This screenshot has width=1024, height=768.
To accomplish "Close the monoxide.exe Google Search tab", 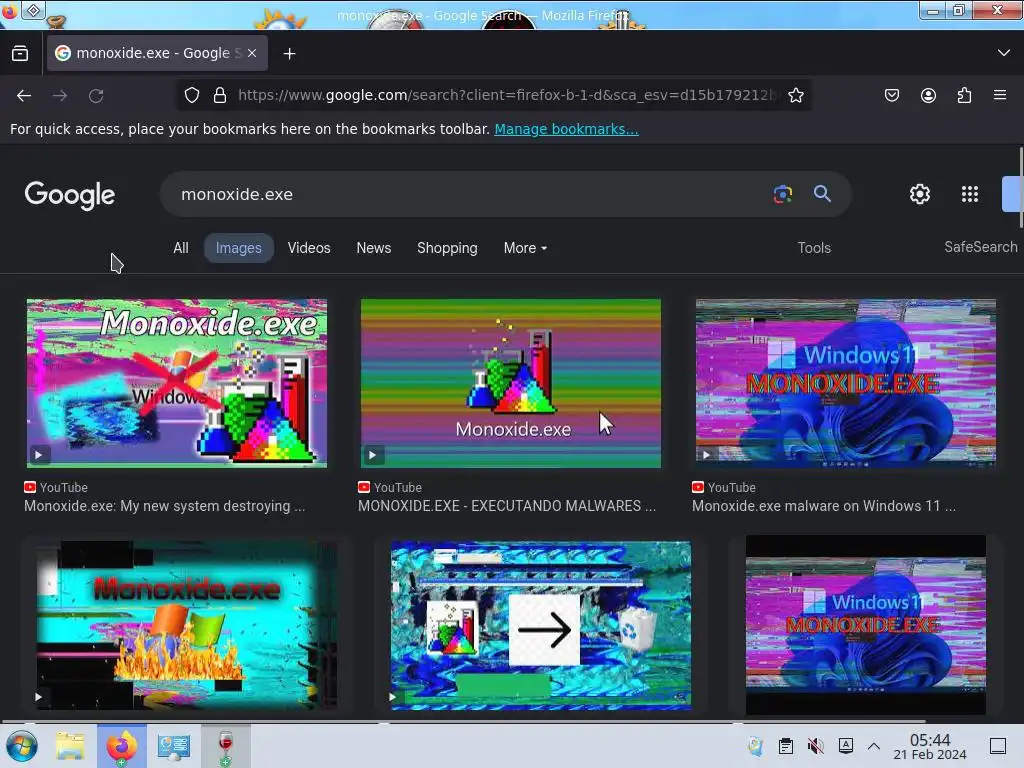I will (x=252, y=53).
